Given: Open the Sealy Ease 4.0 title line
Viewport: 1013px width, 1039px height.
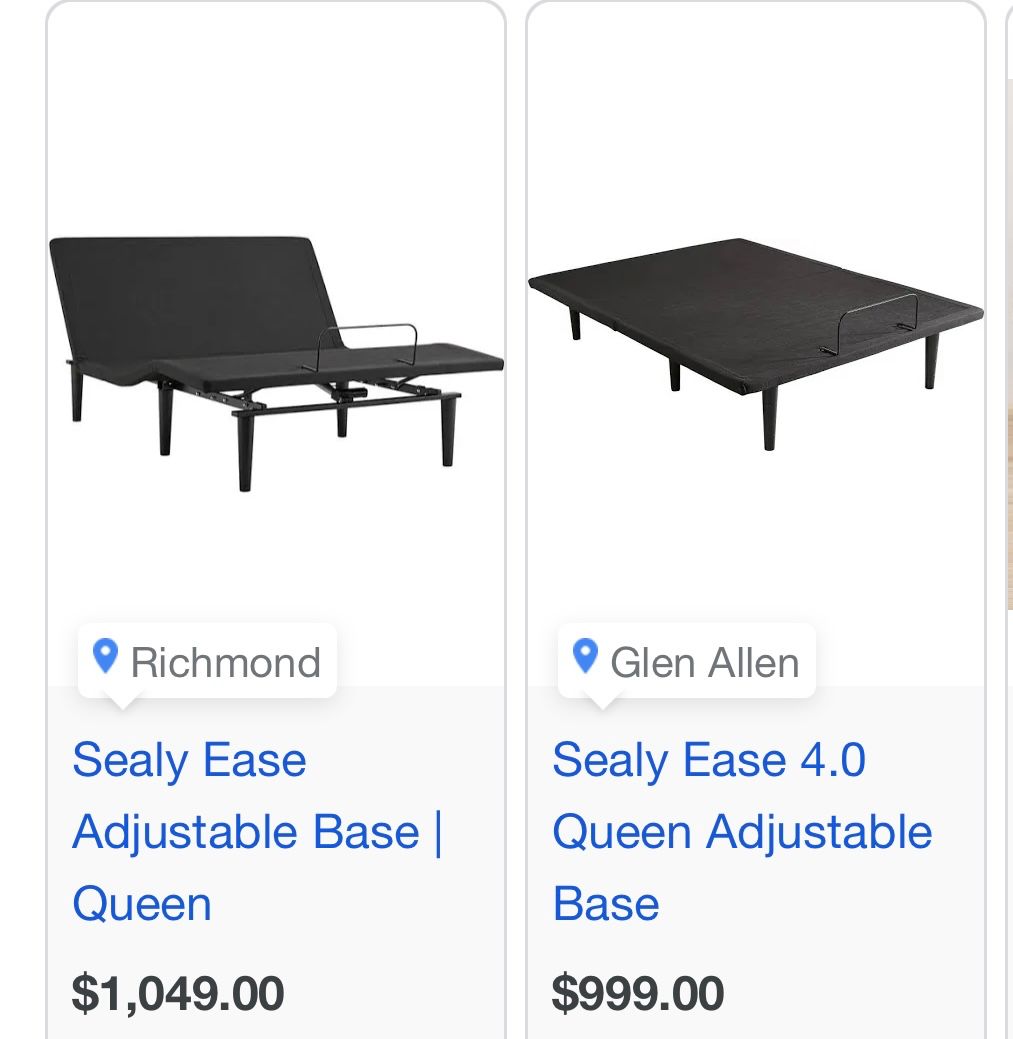Looking at the screenshot, I should [x=708, y=760].
